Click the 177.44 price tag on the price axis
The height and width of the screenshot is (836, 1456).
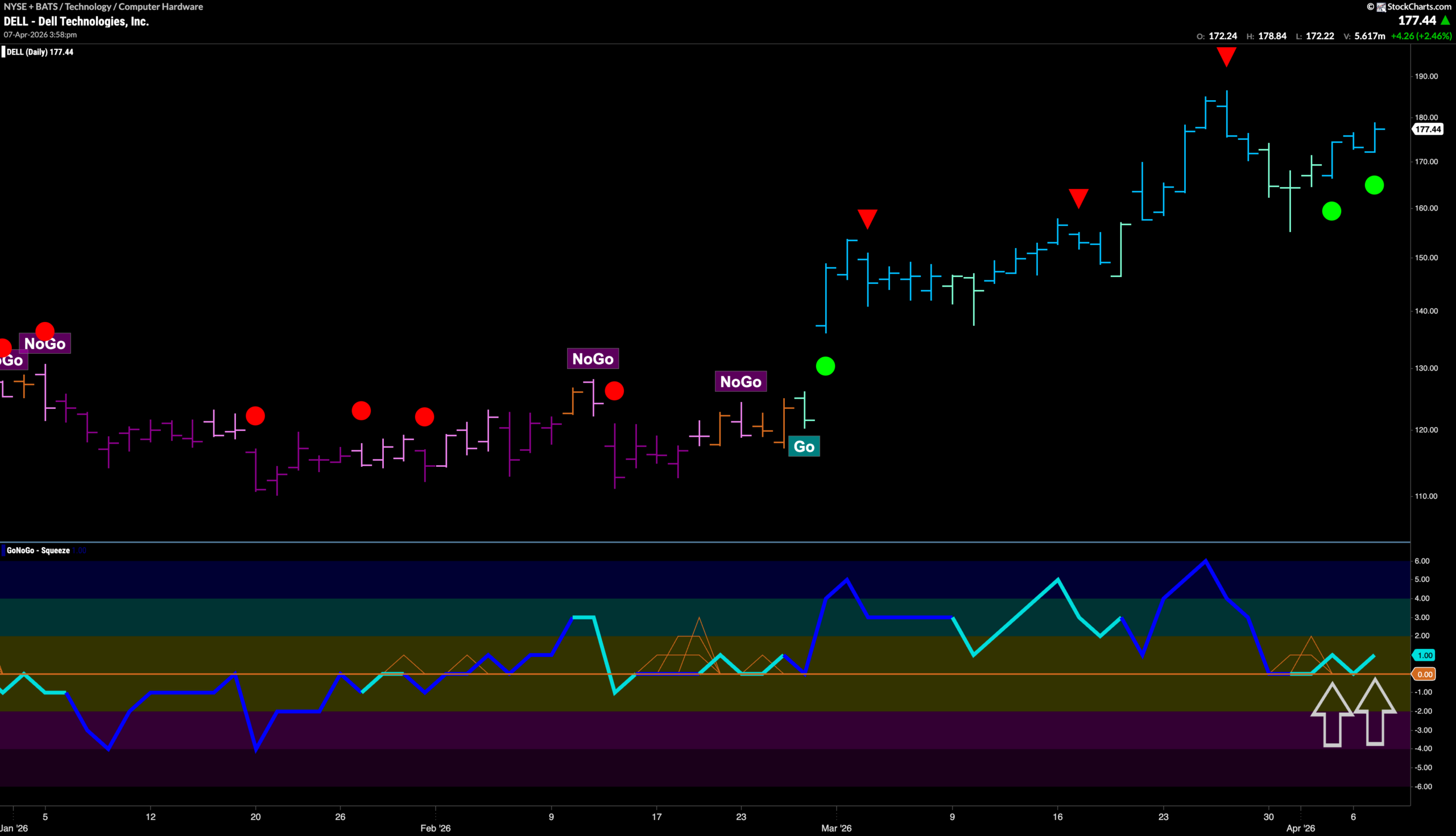[1428, 129]
